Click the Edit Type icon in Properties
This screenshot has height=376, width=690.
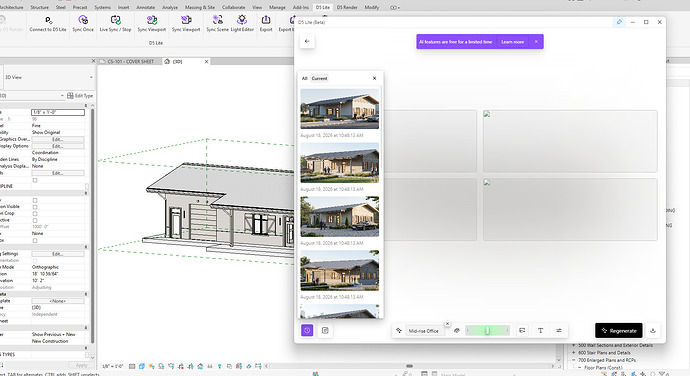point(70,96)
